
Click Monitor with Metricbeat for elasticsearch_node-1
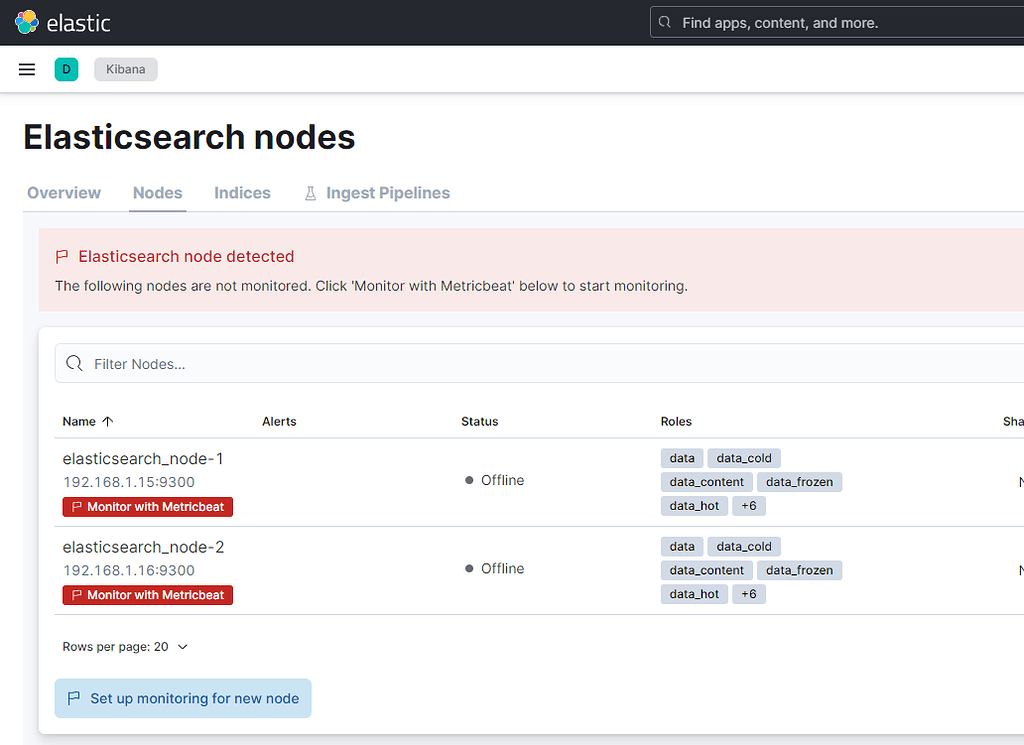(147, 507)
